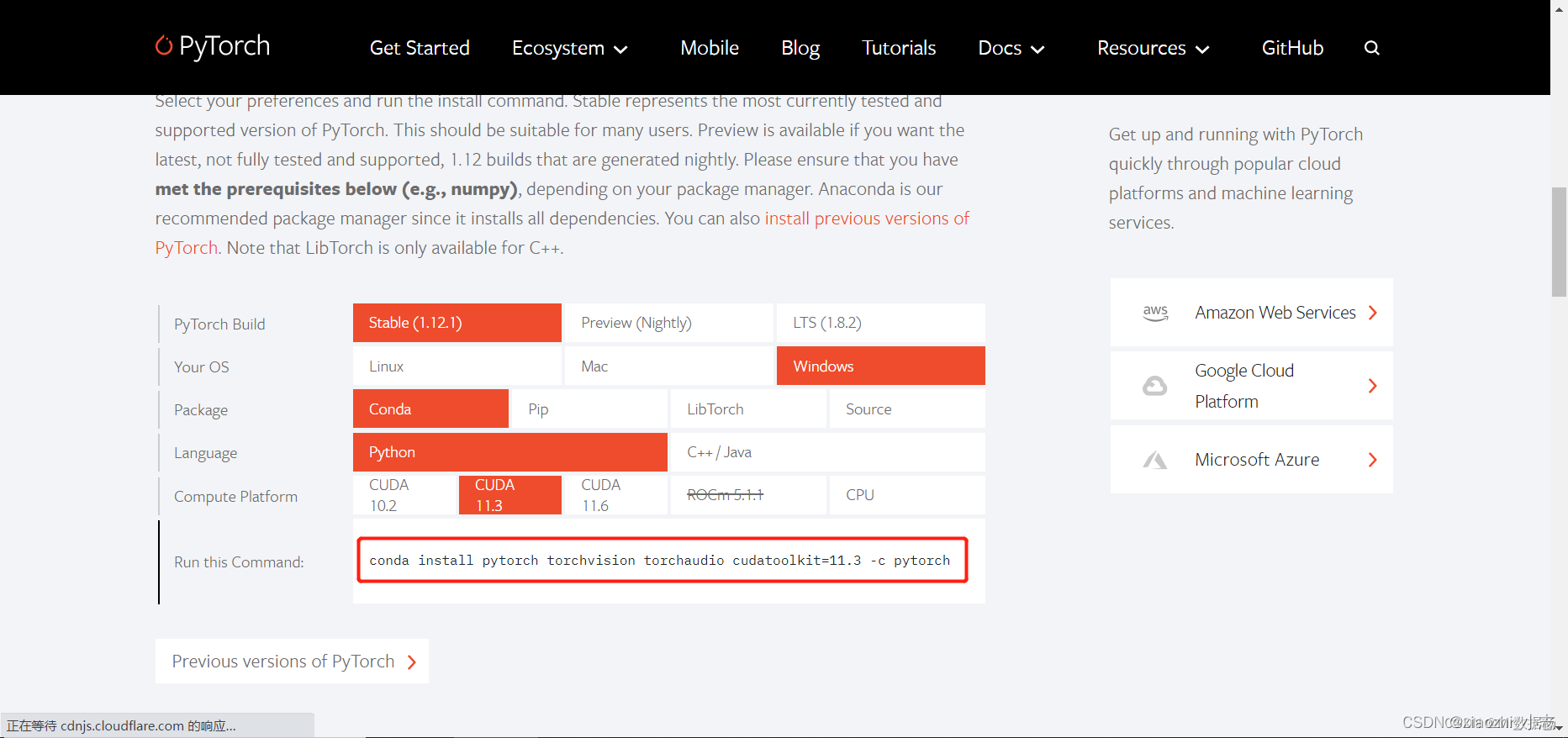Open the Google Cloud Platform card
The image size is (1568, 738).
click(x=1252, y=386)
